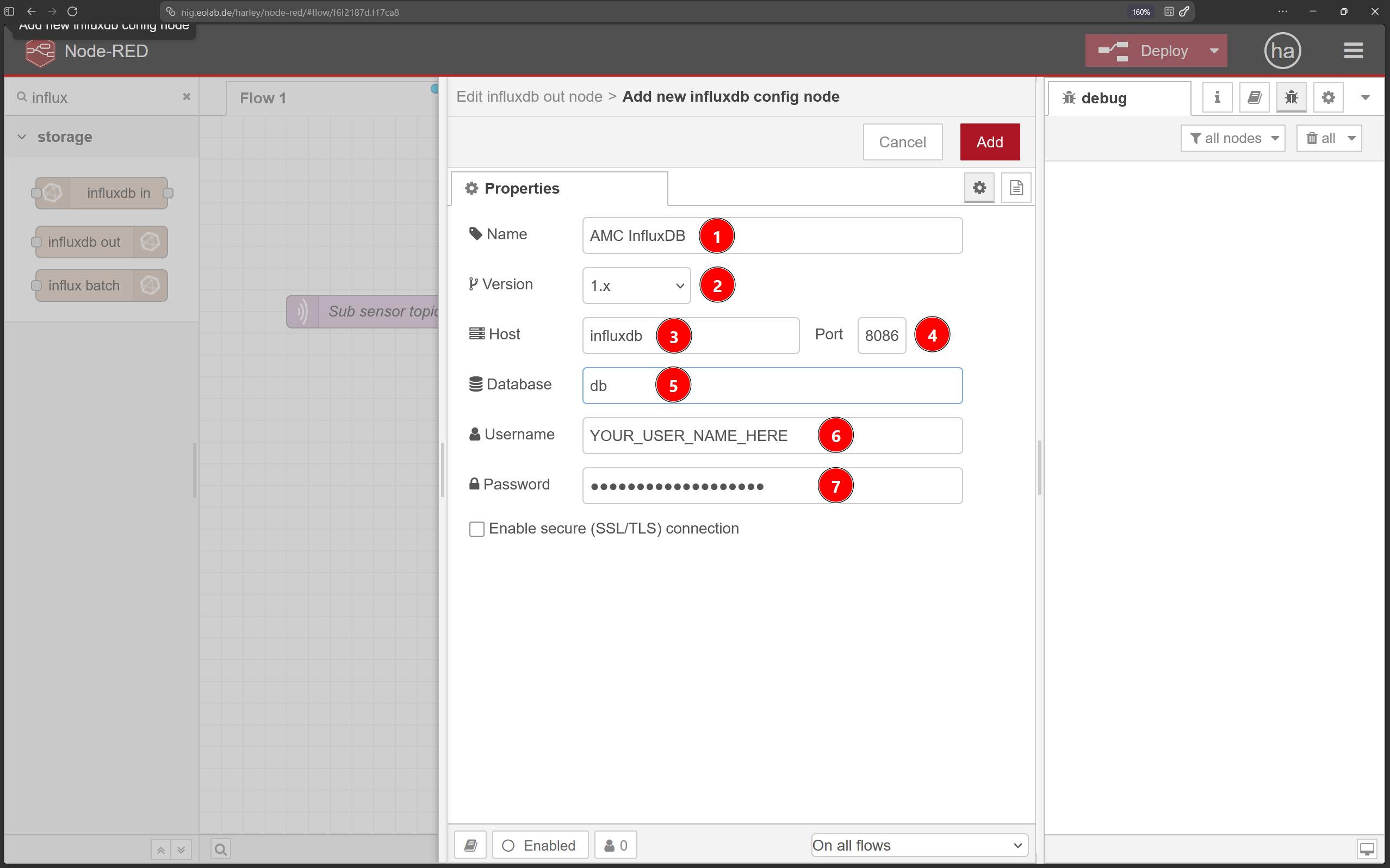The image size is (1390, 868).
Task: Open the 'On all flows' scope dropdown
Action: tap(920, 845)
